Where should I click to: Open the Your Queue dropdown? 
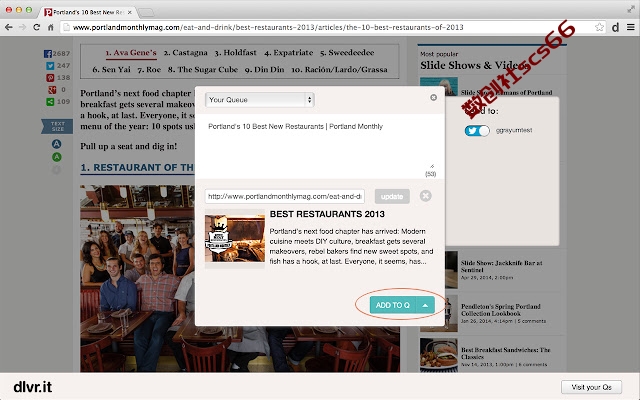pyautogui.click(x=260, y=100)
